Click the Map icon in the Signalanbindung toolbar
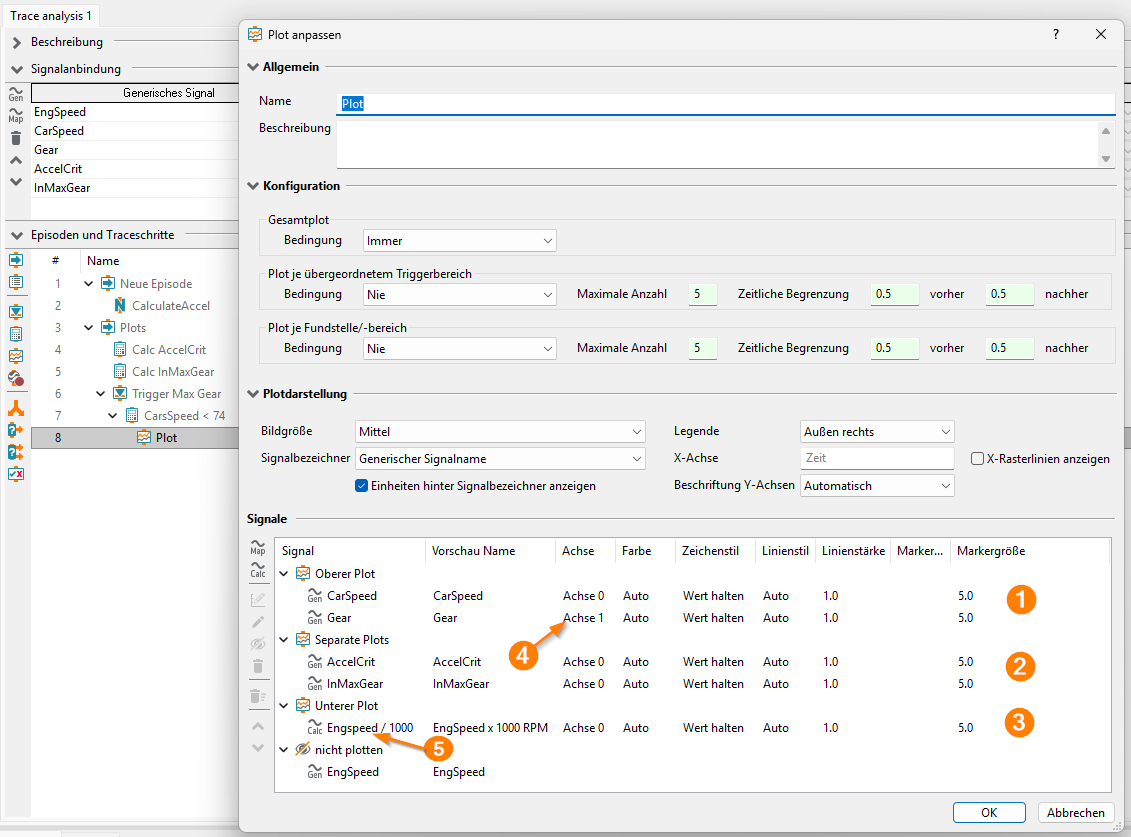The width and height of the screenshot is (1131, 837). click(16, 115)
